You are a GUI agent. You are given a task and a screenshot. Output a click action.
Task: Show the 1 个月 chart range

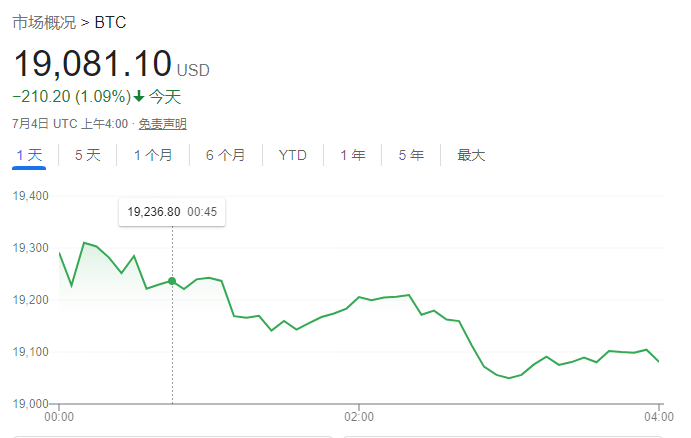tap(153, 155)
